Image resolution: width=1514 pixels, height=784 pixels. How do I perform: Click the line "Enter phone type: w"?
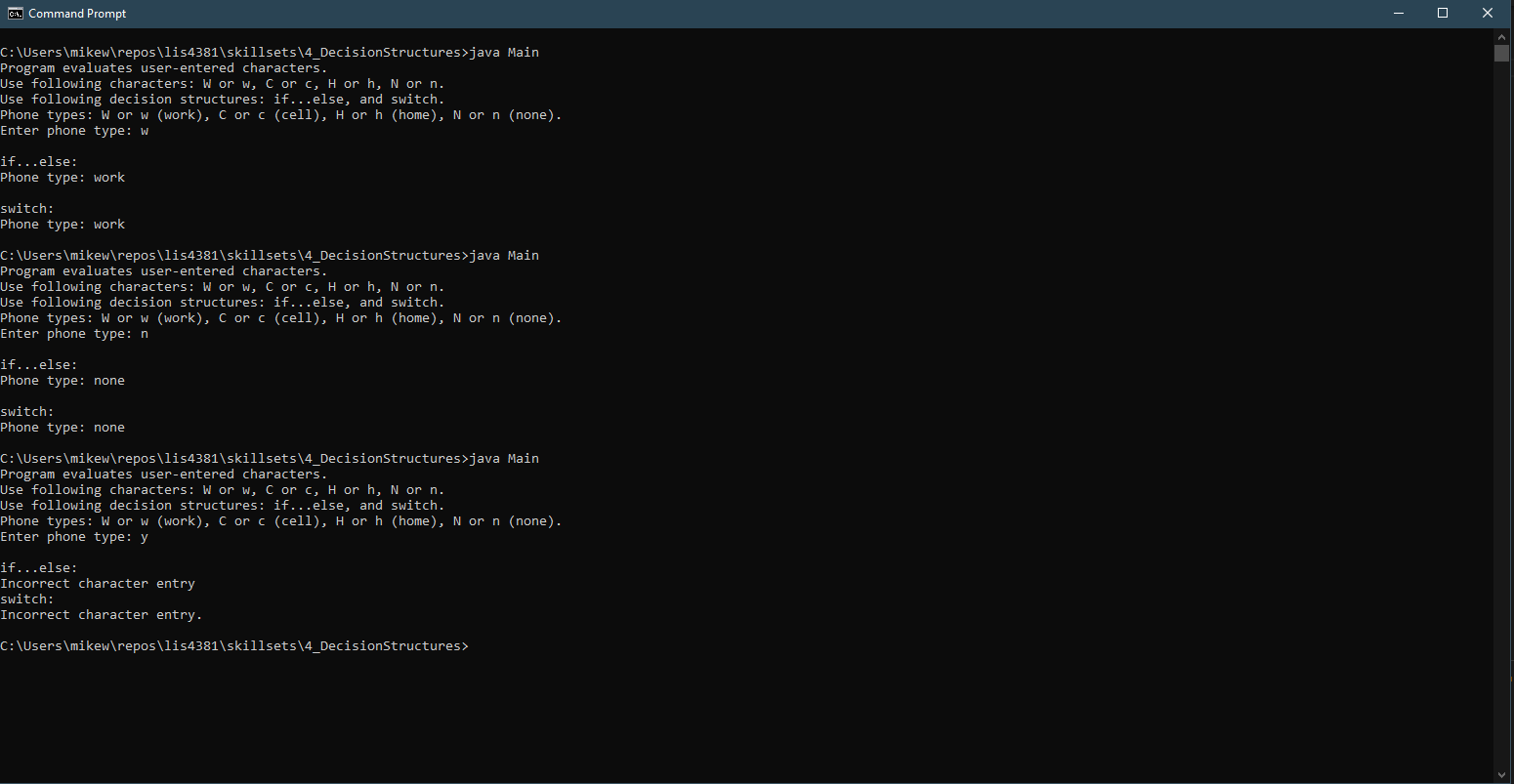click(74, 131)
